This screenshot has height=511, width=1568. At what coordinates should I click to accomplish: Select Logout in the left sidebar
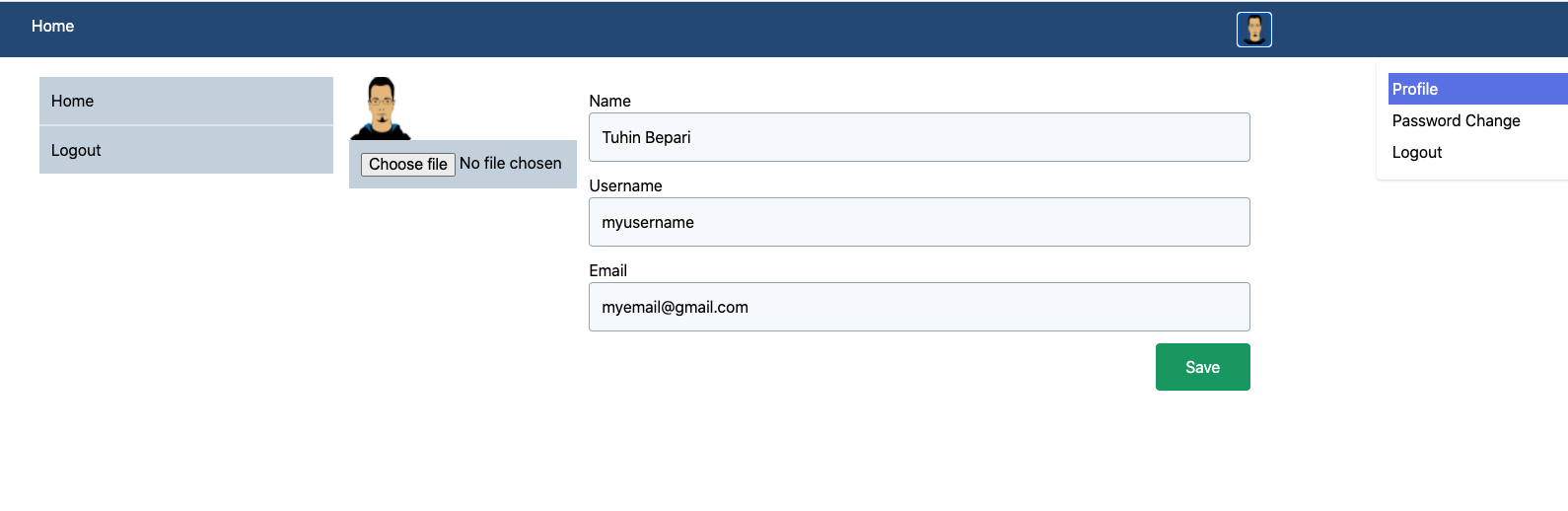click(186, 150)
